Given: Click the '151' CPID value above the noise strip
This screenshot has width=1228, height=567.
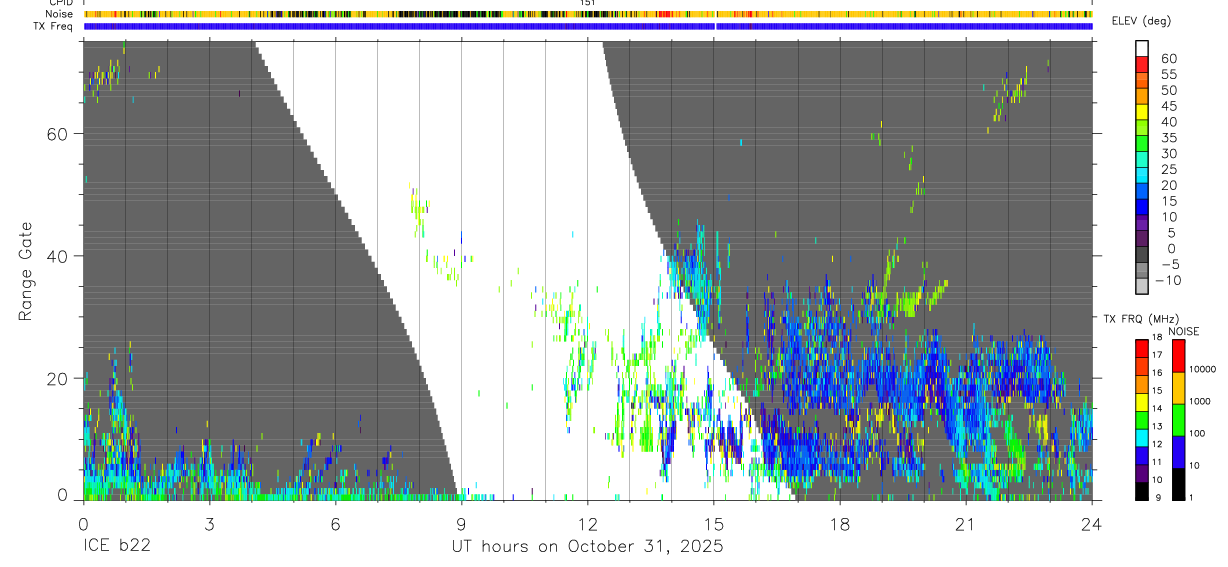Looking at the screenshot, I should (x=588, y=3).
